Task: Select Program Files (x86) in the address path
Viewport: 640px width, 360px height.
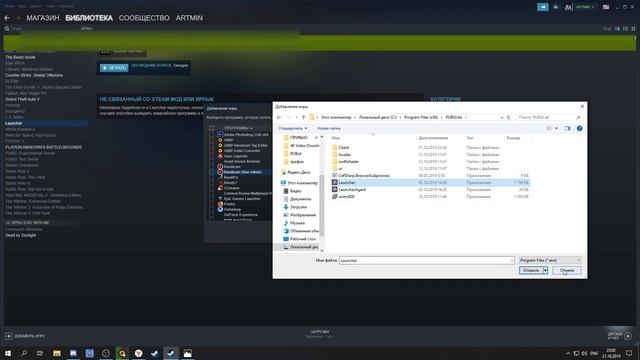Action: tap(421, 117)
